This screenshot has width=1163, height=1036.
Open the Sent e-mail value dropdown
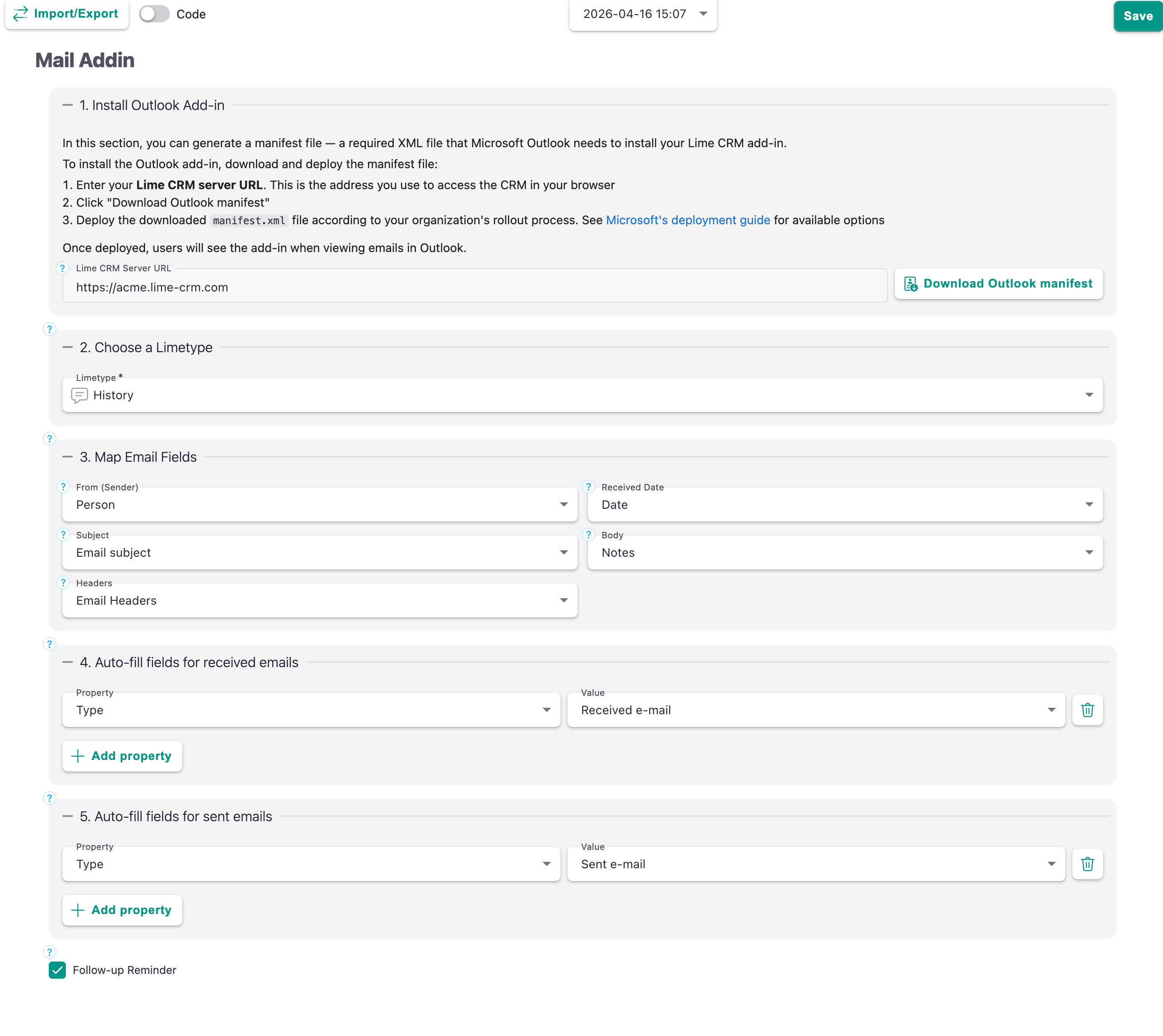click(816, 864)
